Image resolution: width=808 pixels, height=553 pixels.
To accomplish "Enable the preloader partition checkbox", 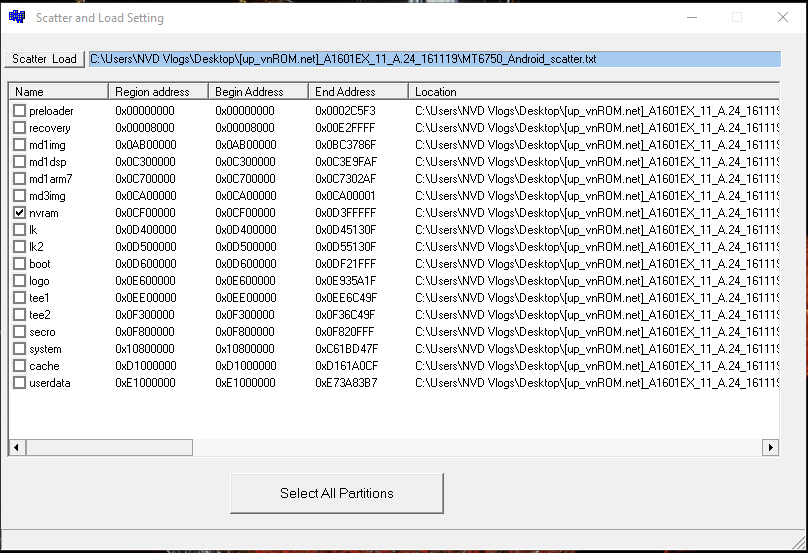I will click(x=19, y=111).
